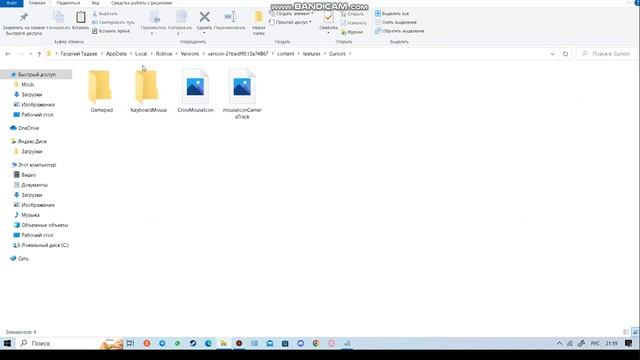Viewport: 640px width, 360px height.
Task: Open Средства работы с рисунками tab
Action: pos(141,3)
